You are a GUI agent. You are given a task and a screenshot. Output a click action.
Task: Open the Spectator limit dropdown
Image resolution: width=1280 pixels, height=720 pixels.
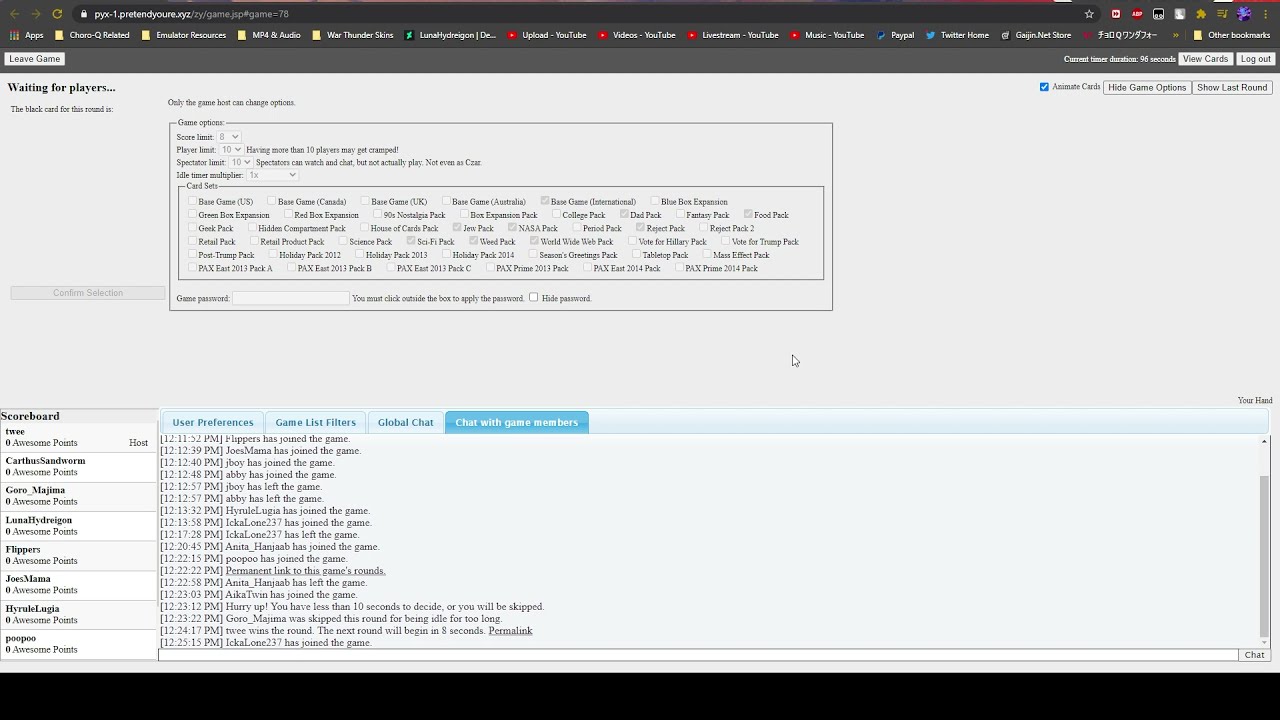click(x=240, y=162)
